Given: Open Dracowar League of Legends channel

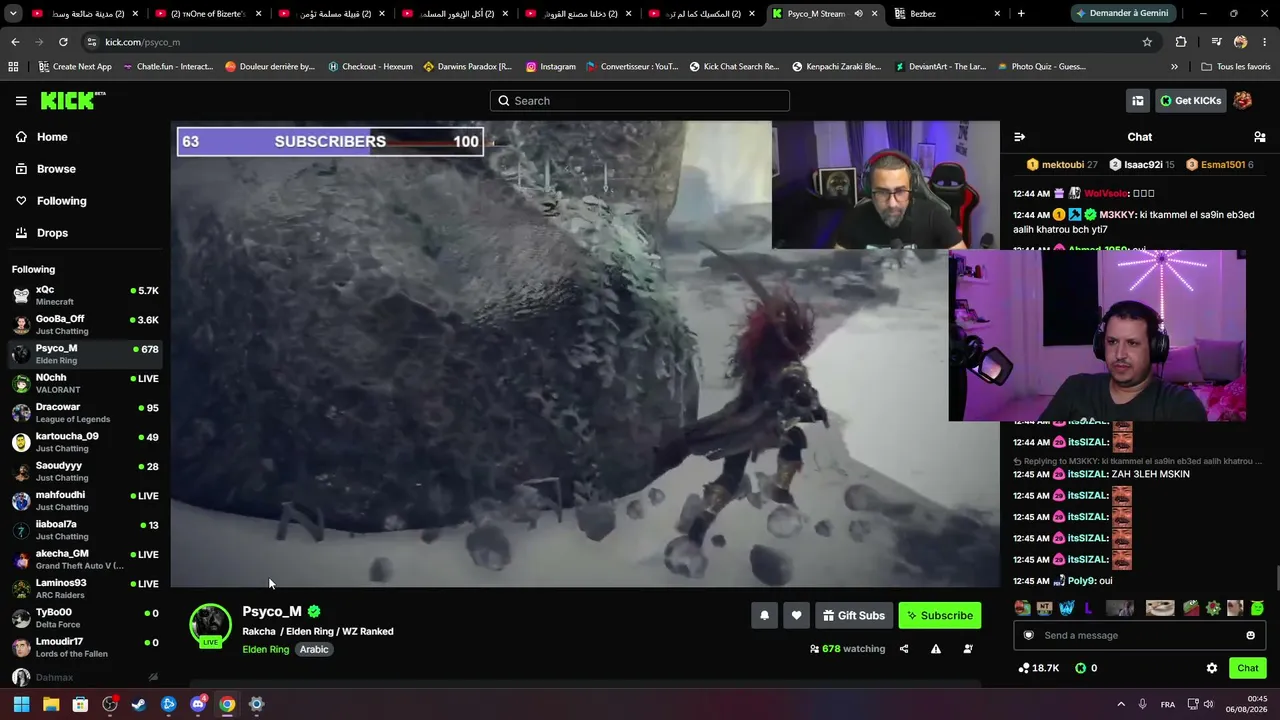Looking at the screenshot, I should 85,412.
